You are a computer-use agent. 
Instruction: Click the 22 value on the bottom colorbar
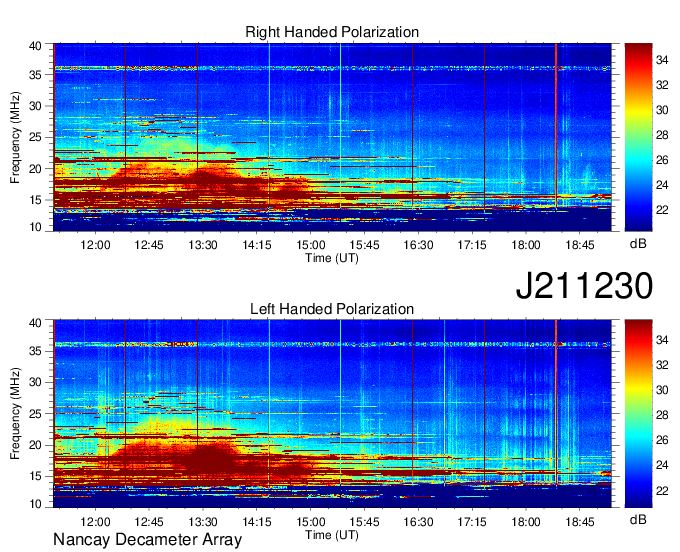coord(662,491)
